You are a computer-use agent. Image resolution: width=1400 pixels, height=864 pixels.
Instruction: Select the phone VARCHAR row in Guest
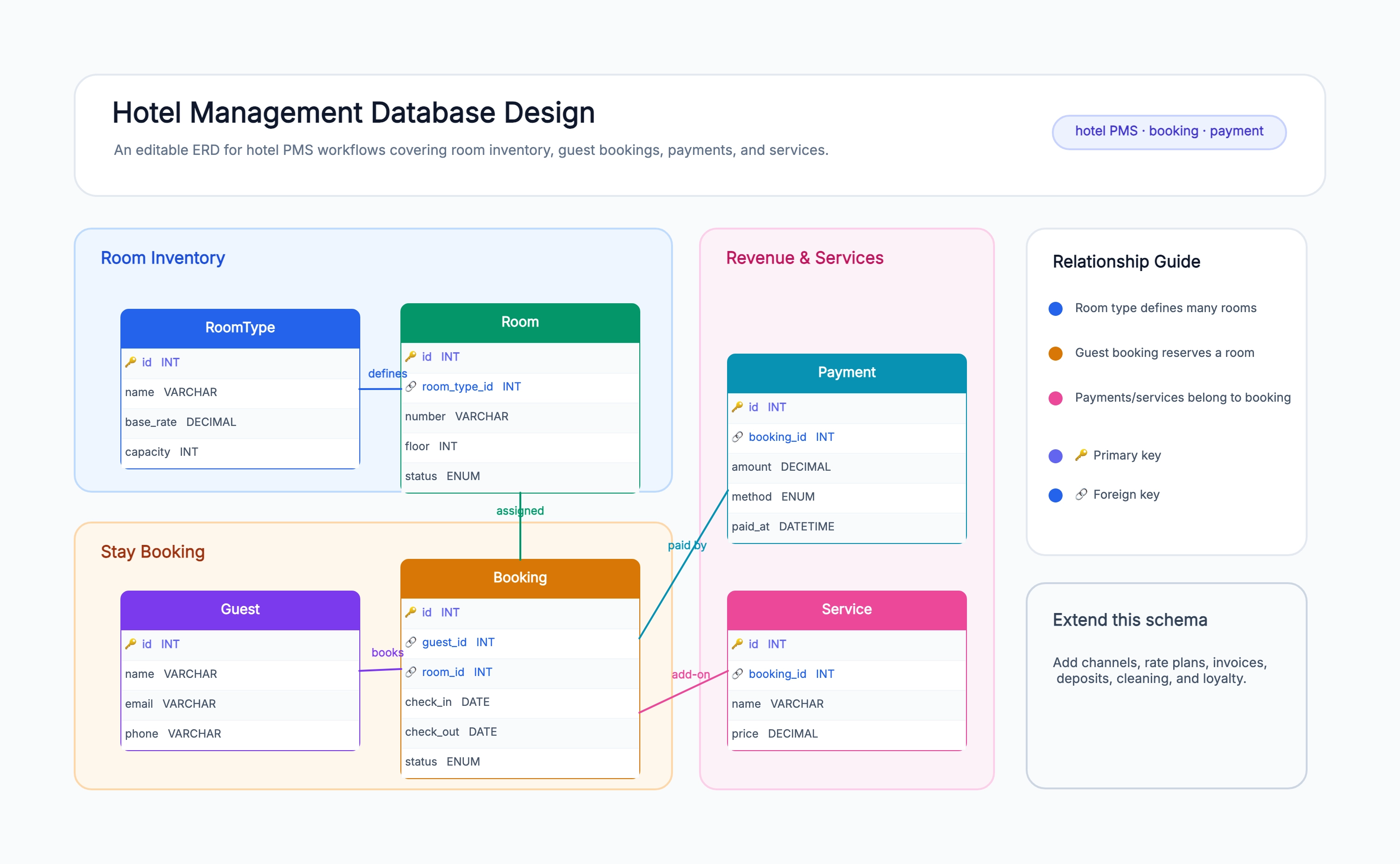(240, 734)
